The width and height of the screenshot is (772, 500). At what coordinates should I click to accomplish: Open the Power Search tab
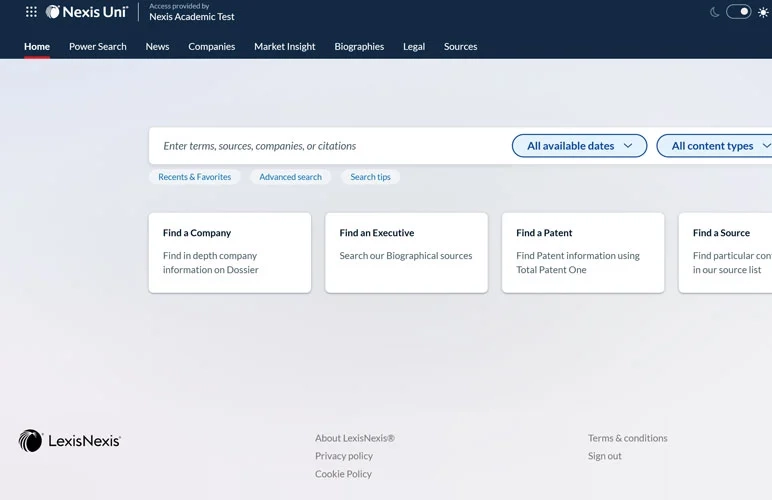[97, 46]
